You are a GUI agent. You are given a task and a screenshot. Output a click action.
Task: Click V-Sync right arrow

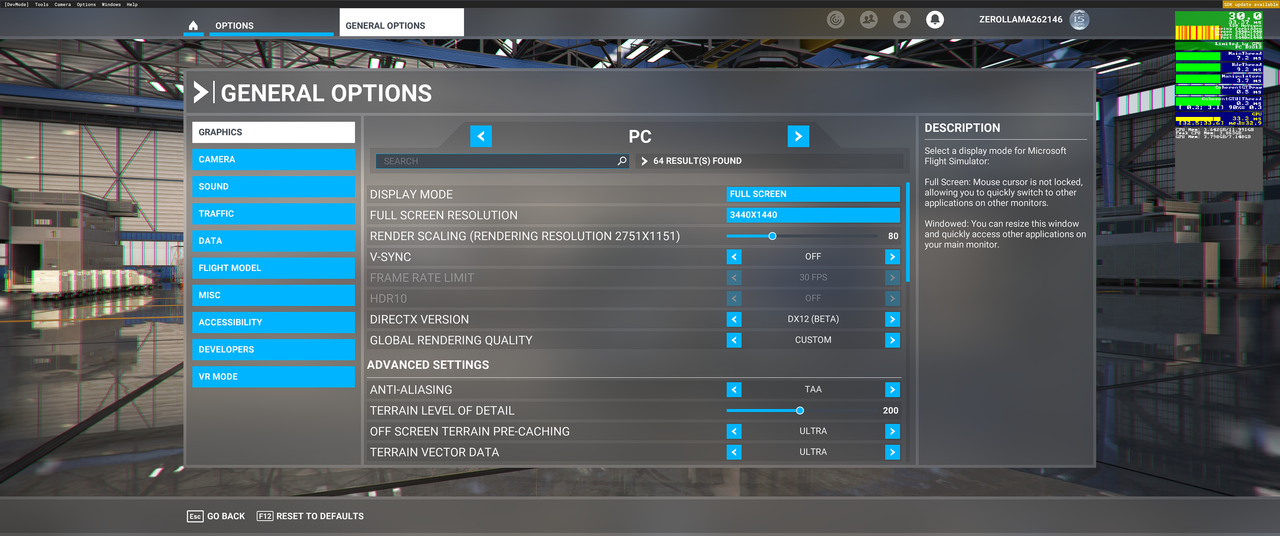click(x=892, y=257)
